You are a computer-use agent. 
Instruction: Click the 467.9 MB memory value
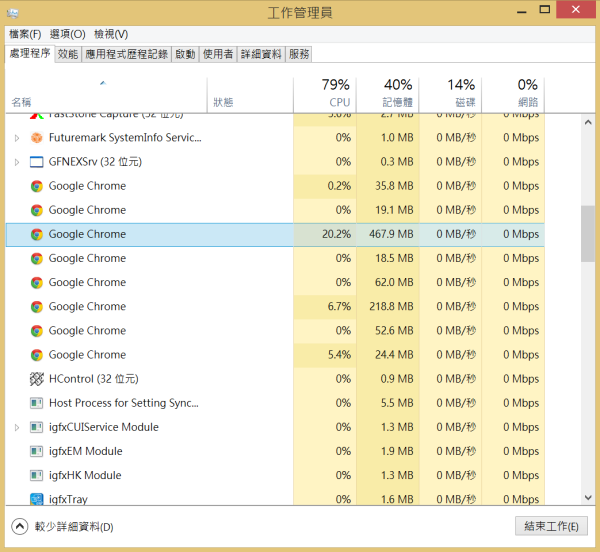(x=391, y=234)
